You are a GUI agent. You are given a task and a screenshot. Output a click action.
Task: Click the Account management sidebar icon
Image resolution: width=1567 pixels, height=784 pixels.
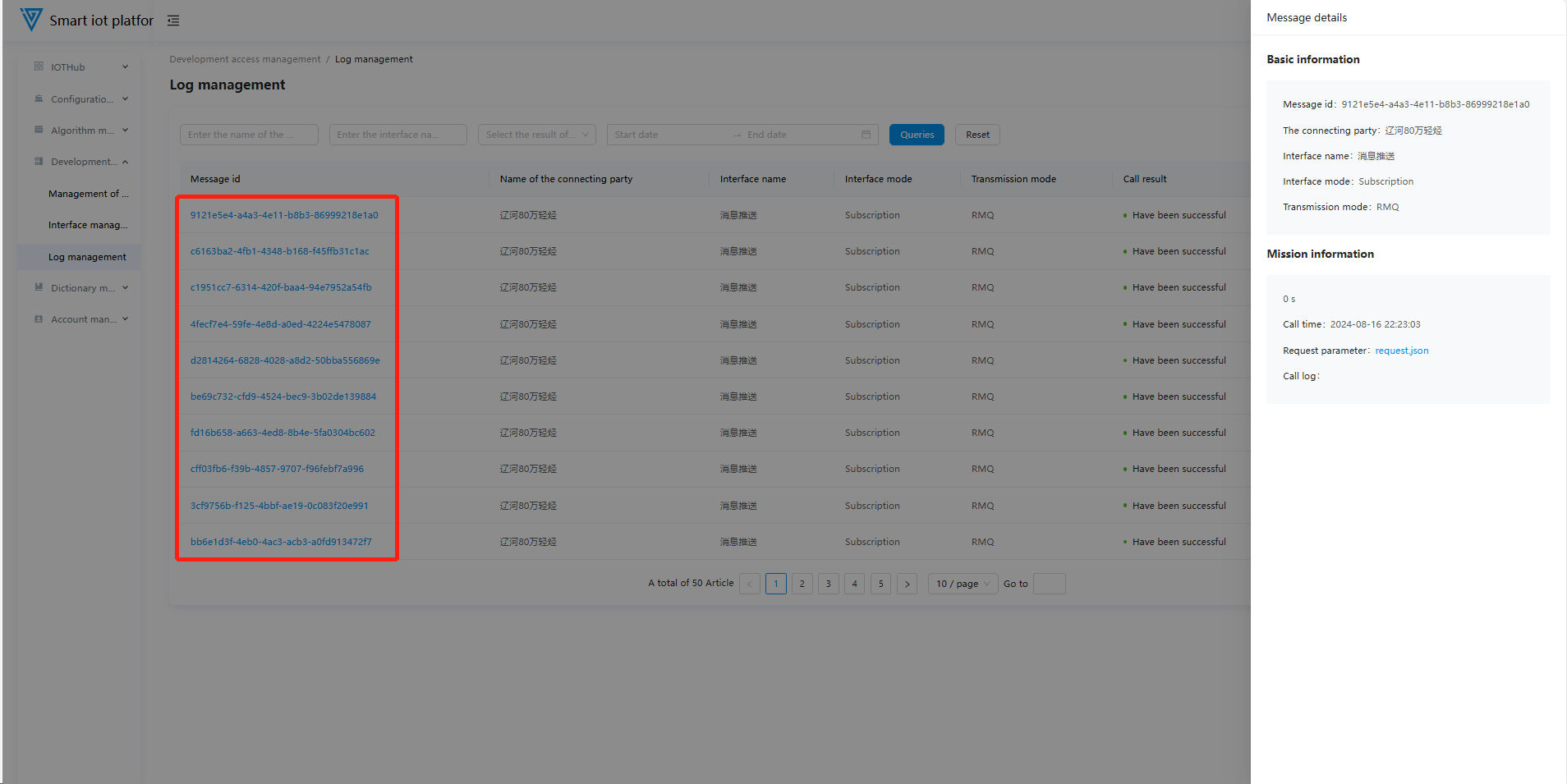[39, 319]
